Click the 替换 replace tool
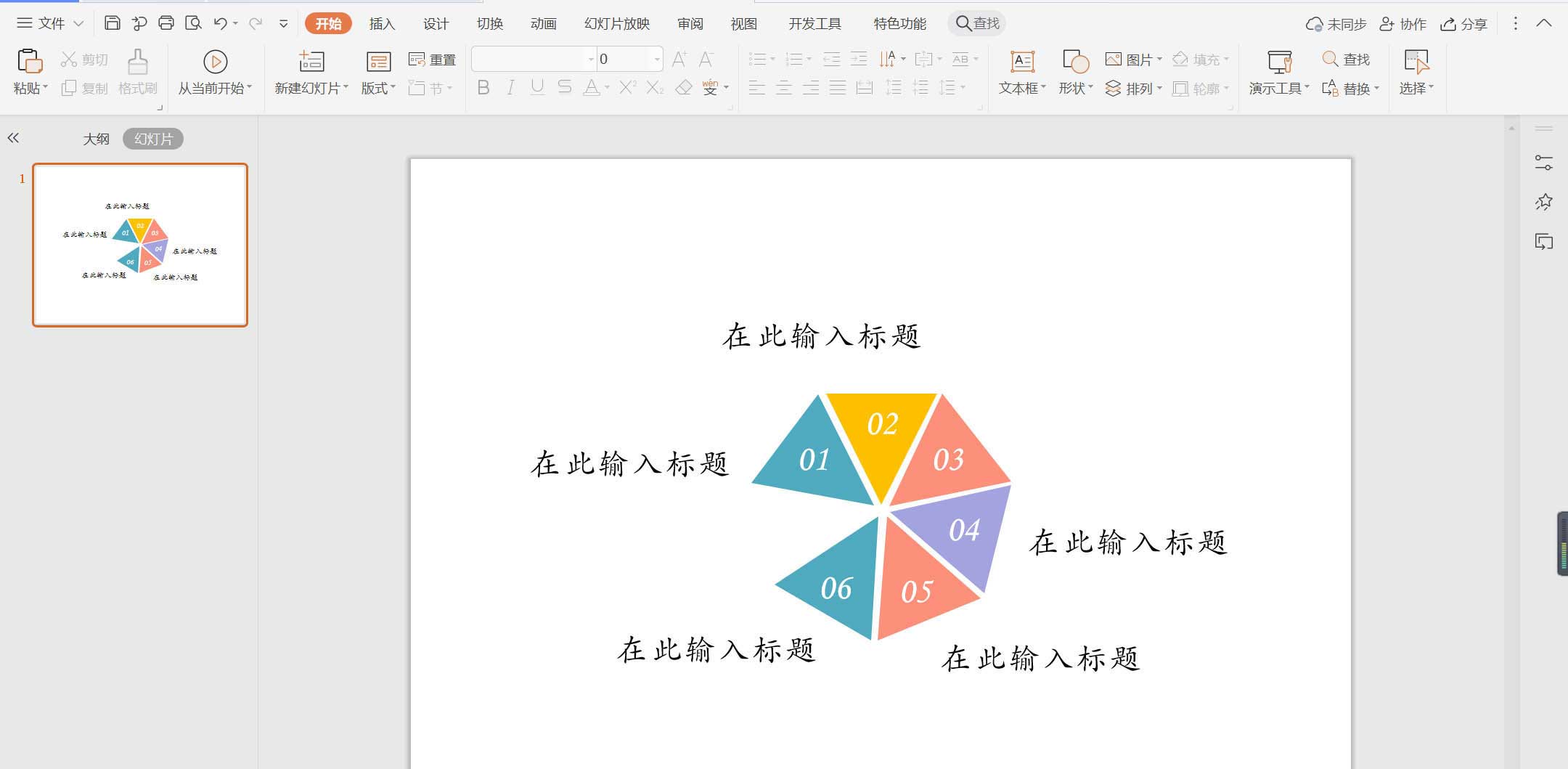The width and height of the screenshot is (1568, 769). [1350, 89]
